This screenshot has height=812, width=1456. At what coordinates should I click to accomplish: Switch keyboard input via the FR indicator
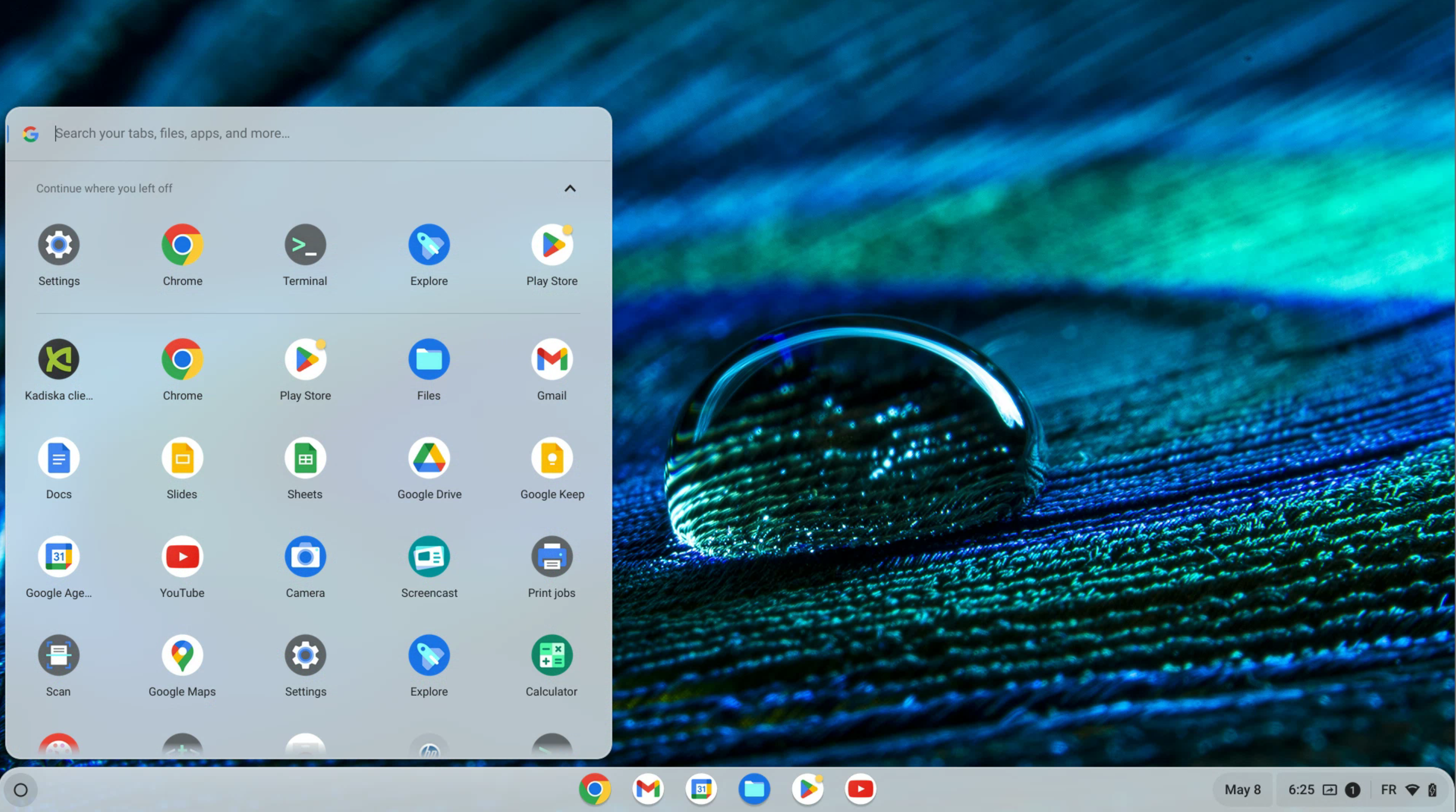(x=1389, y=789)
